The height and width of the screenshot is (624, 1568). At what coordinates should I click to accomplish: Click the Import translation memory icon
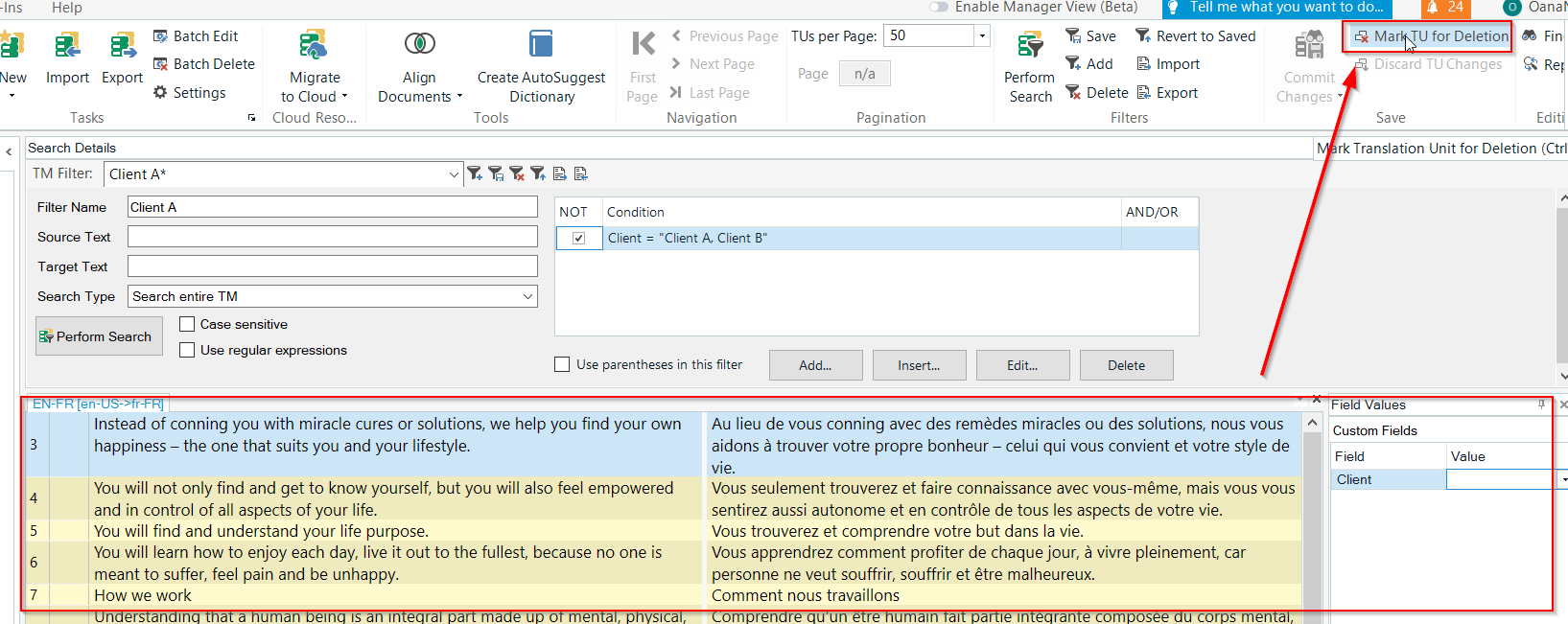point(67,45)
